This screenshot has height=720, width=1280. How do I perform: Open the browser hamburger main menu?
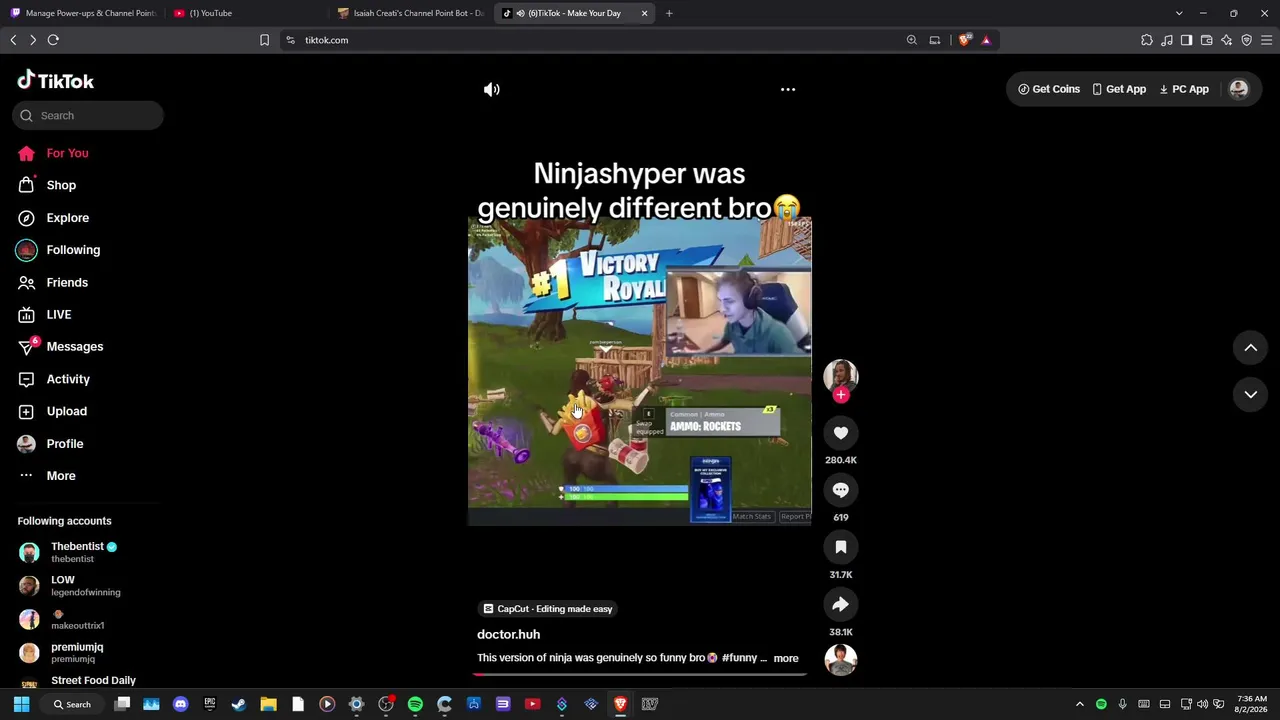[1266, 40]
